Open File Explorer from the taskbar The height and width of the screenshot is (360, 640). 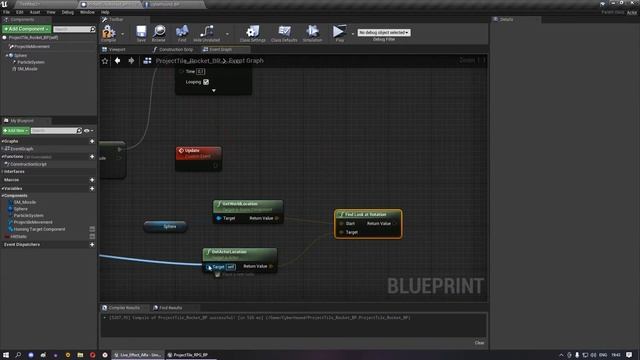80,355
